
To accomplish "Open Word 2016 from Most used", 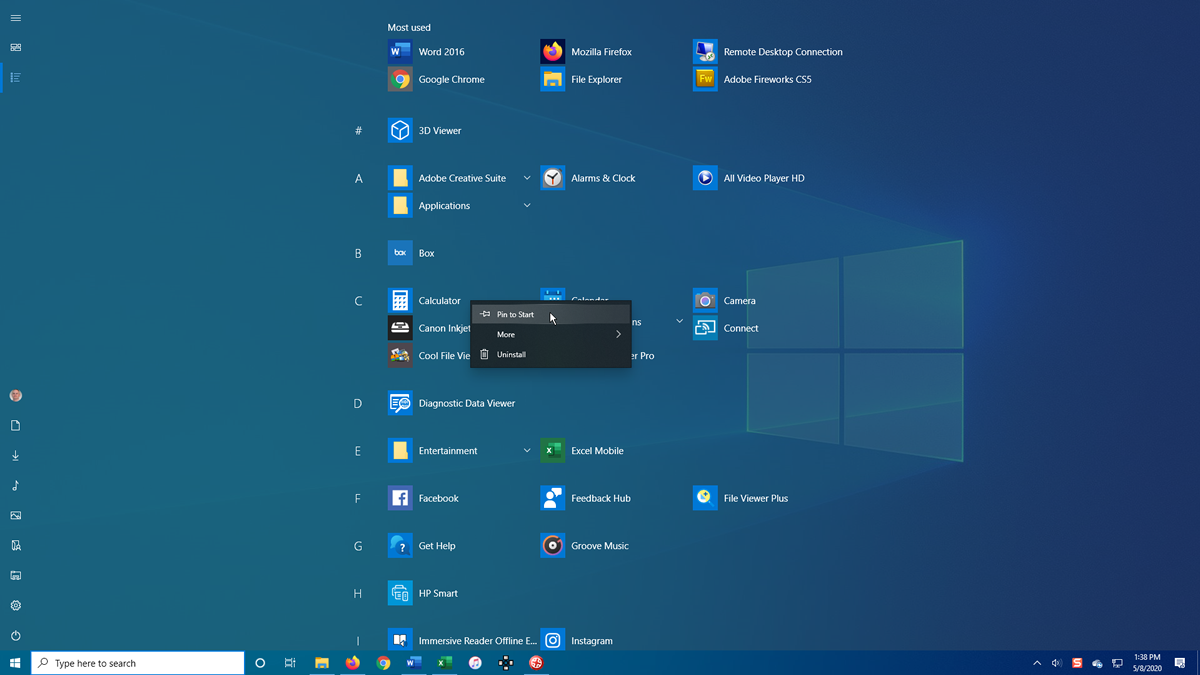I will [427, 52].
